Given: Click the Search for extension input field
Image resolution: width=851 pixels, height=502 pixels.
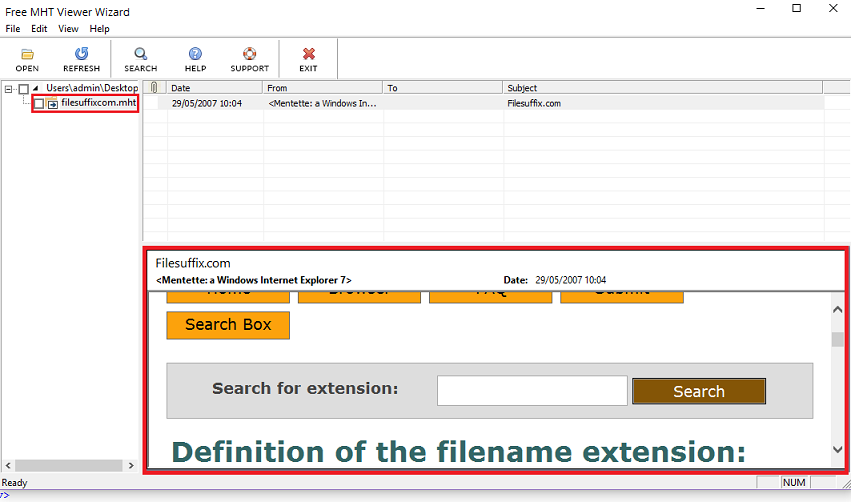Looking at the screenshot, I should [532, 391].
